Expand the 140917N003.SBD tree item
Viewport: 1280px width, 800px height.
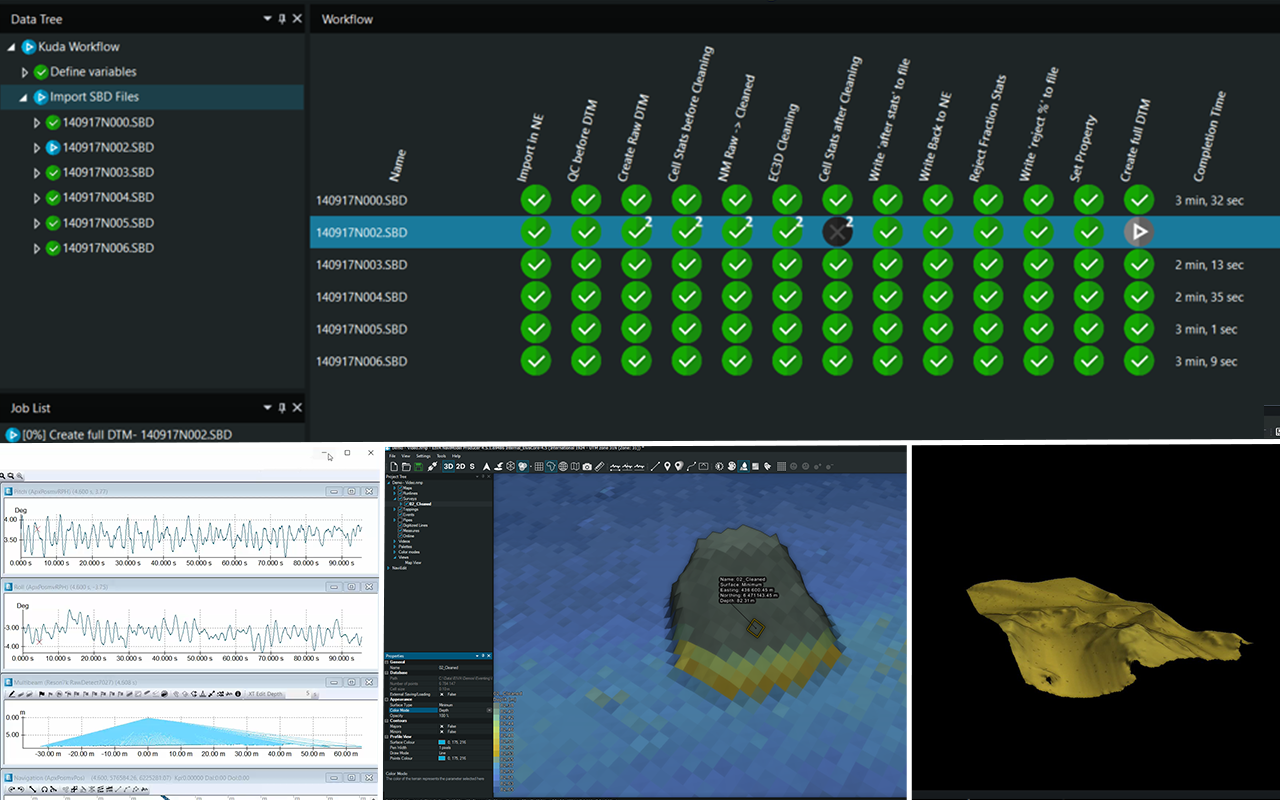[x=37, y=173]
